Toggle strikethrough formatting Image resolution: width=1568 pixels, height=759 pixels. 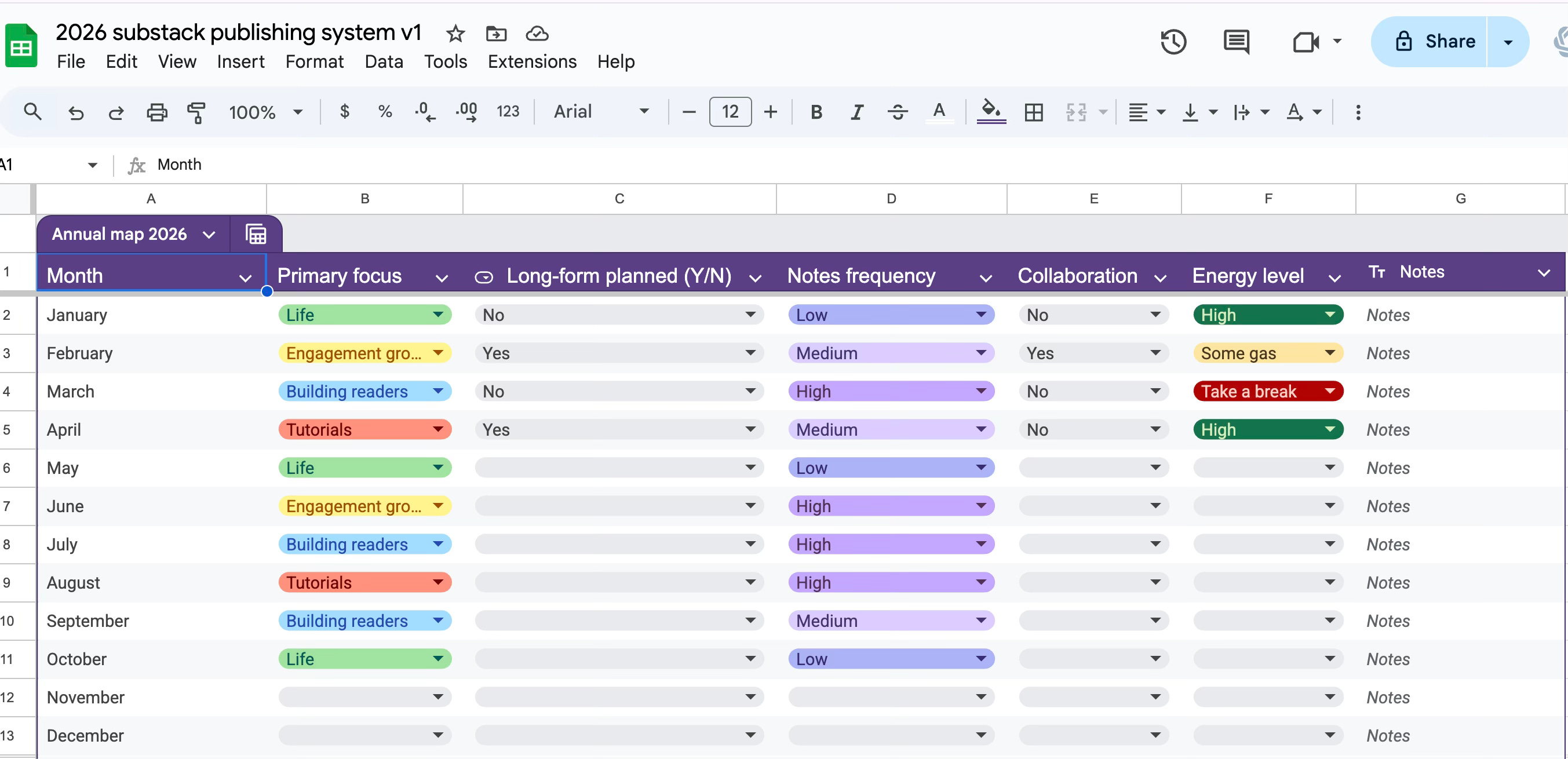897,112
